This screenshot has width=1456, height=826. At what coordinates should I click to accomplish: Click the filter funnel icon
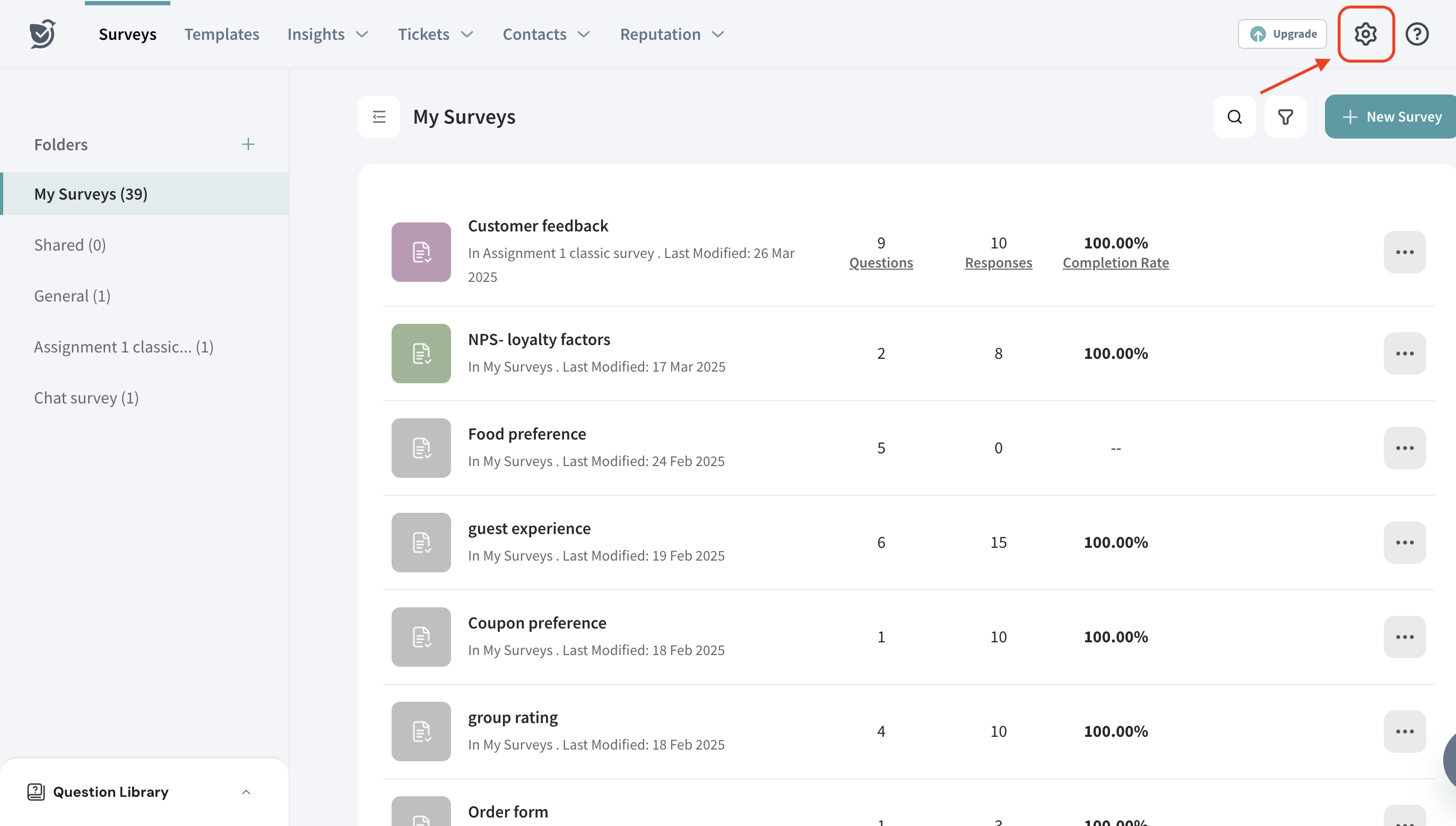1285,117
